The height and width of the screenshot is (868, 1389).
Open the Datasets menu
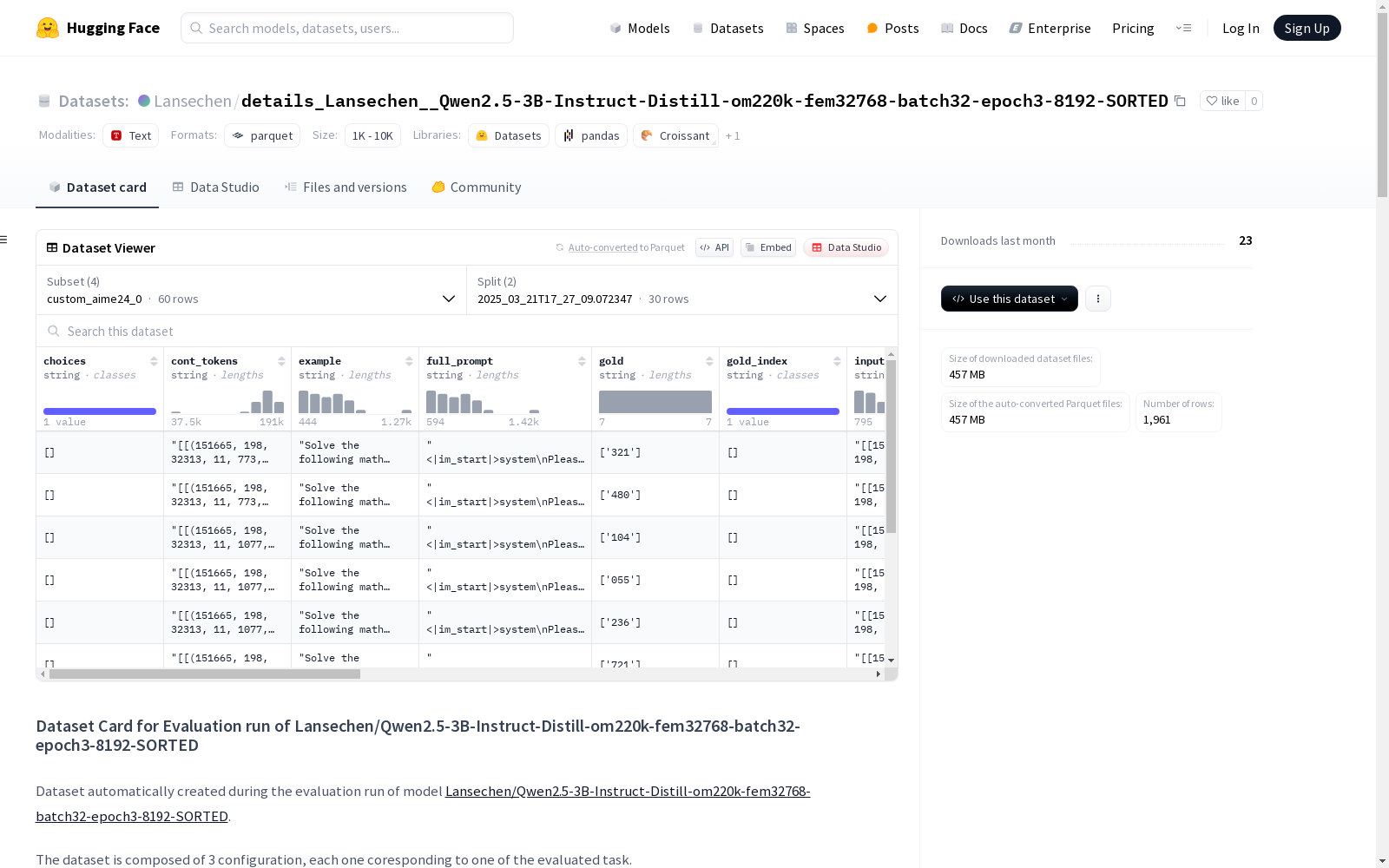coord(727,28)
